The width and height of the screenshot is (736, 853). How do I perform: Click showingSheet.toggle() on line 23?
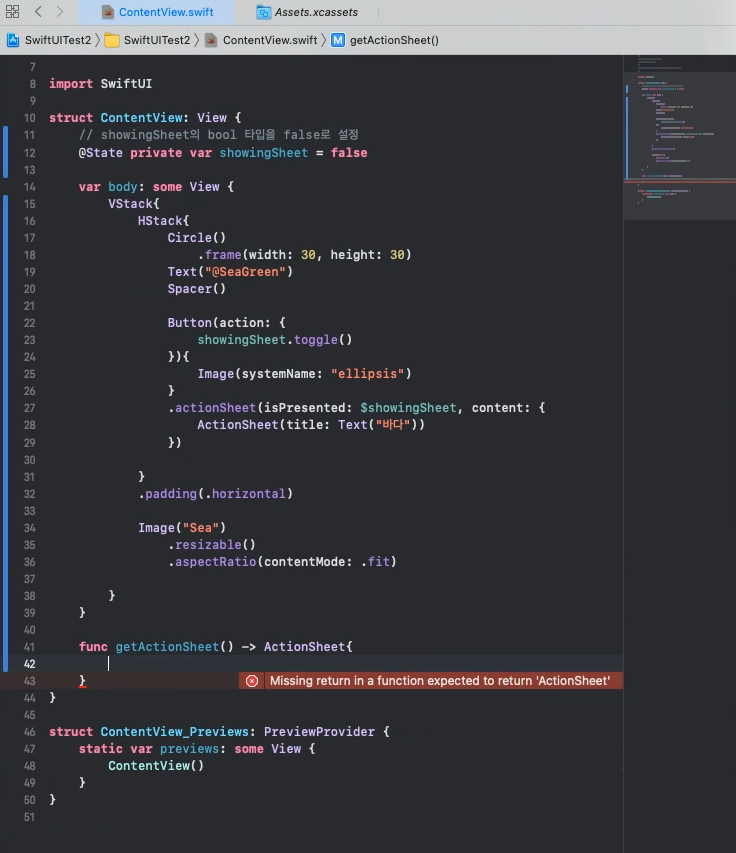coord(275,340)
